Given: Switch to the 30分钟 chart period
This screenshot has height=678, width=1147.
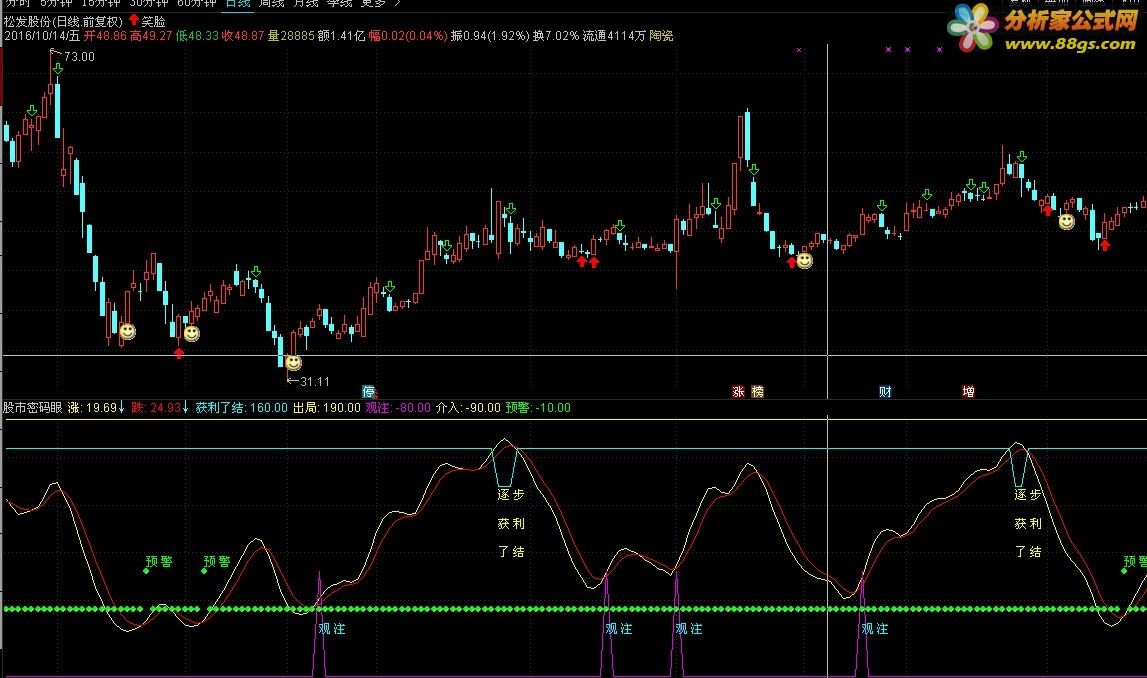Looking at the screenshot, I should click(148, 3).
